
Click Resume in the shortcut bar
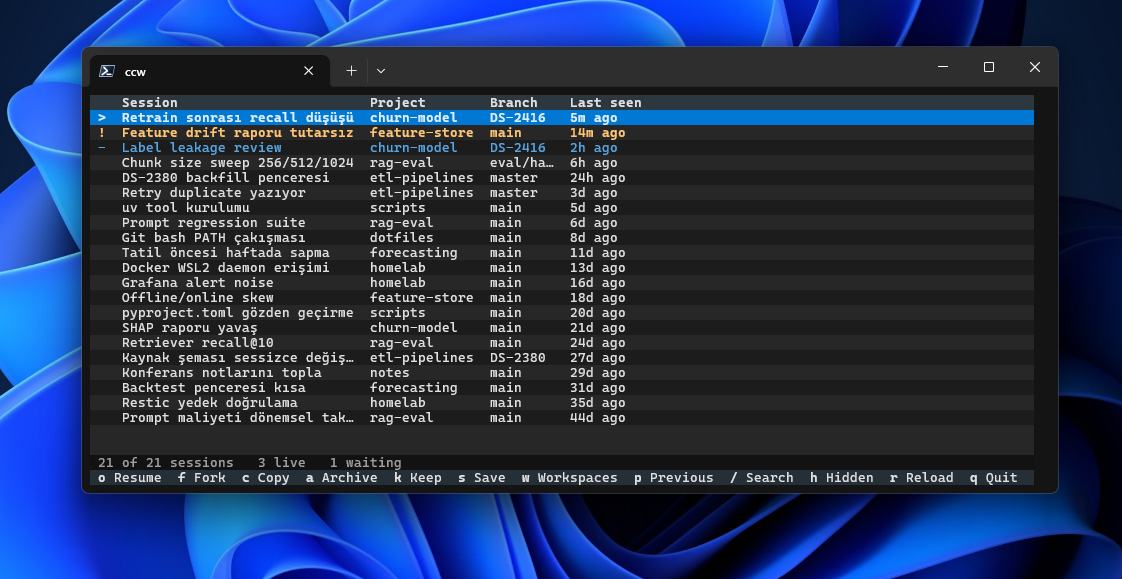130,477
